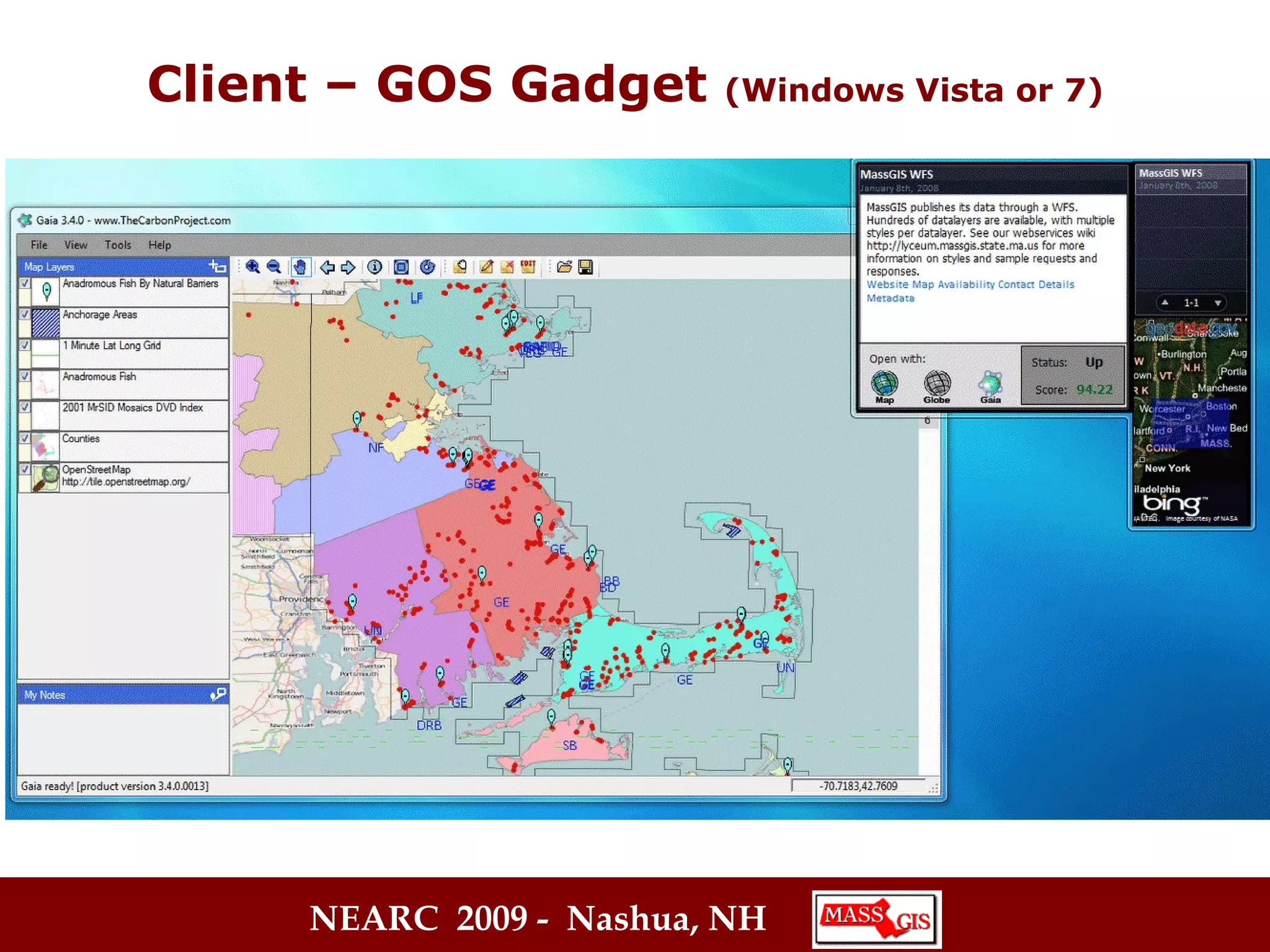The height and width of the screenshot is (952, 1270).
Task: Click the 'NF' label on the map
Action: 376,448
